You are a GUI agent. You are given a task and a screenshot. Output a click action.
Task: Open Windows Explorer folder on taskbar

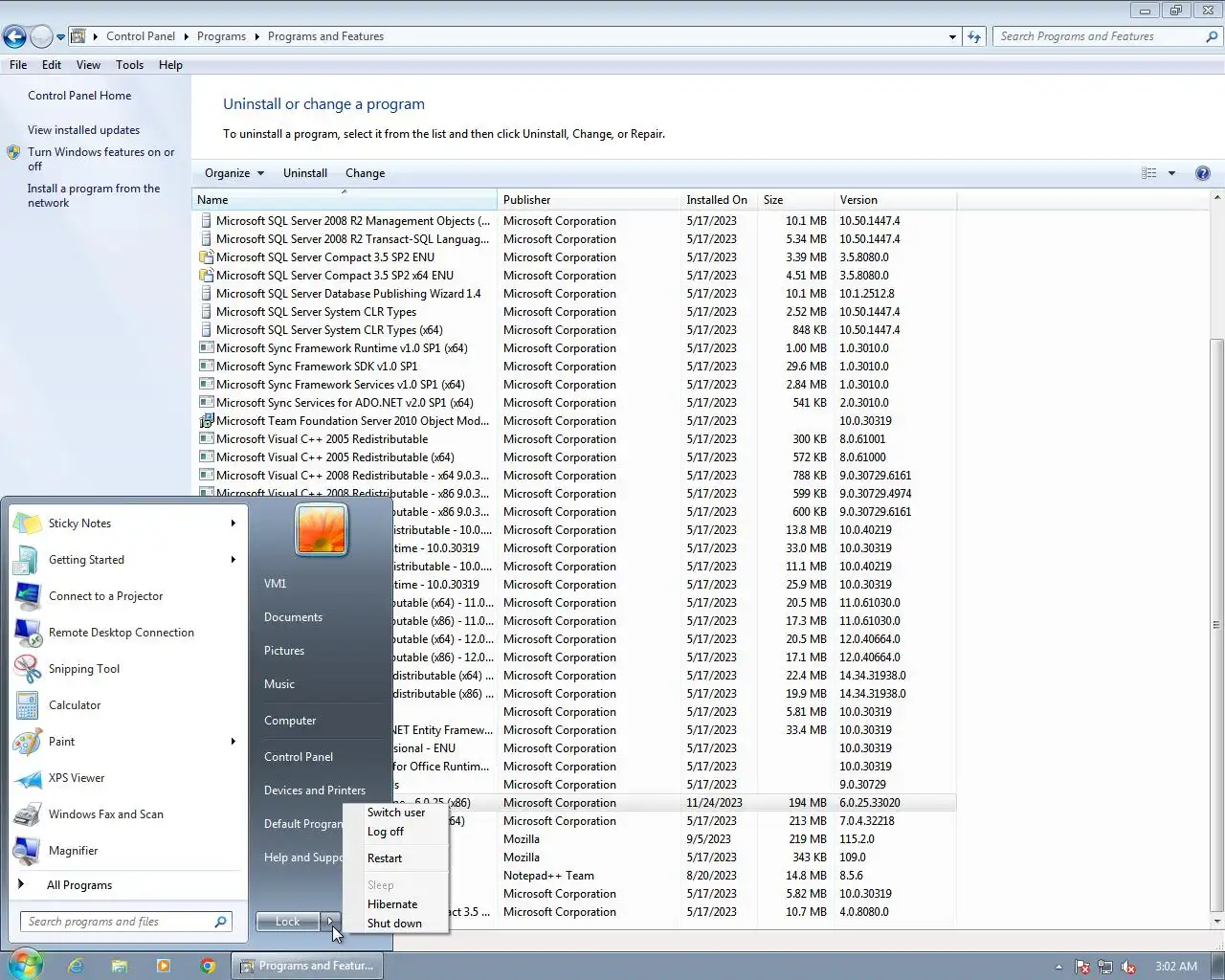(120, 967)
